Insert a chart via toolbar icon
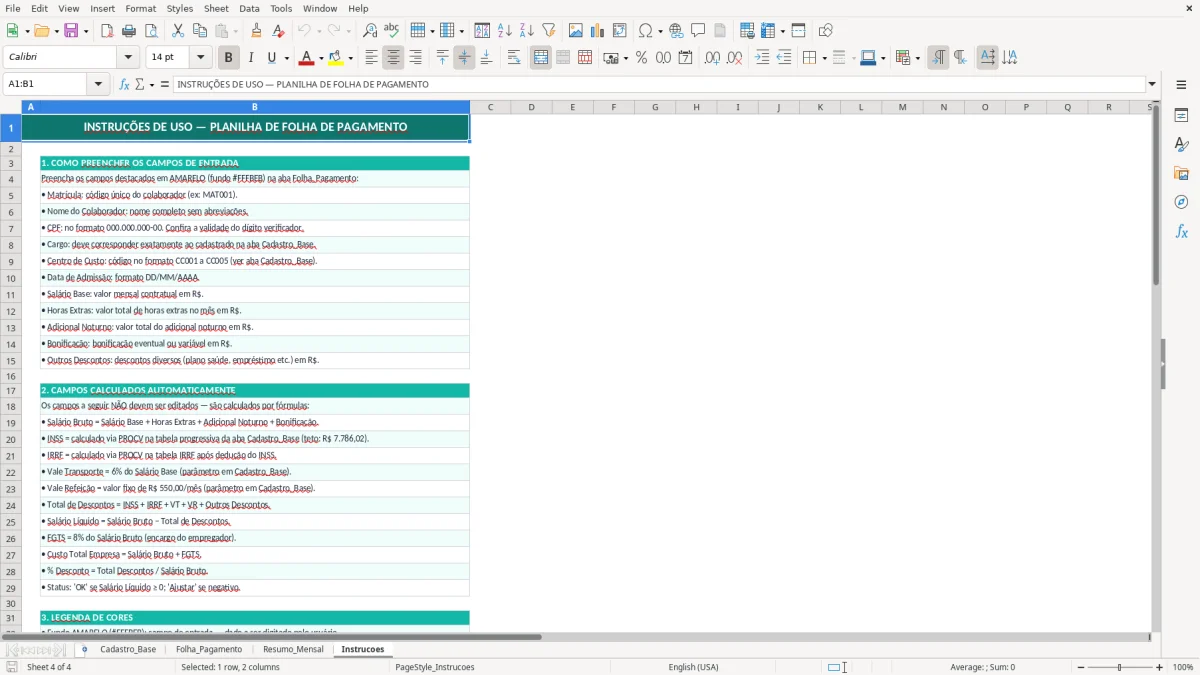 point(598,31)
